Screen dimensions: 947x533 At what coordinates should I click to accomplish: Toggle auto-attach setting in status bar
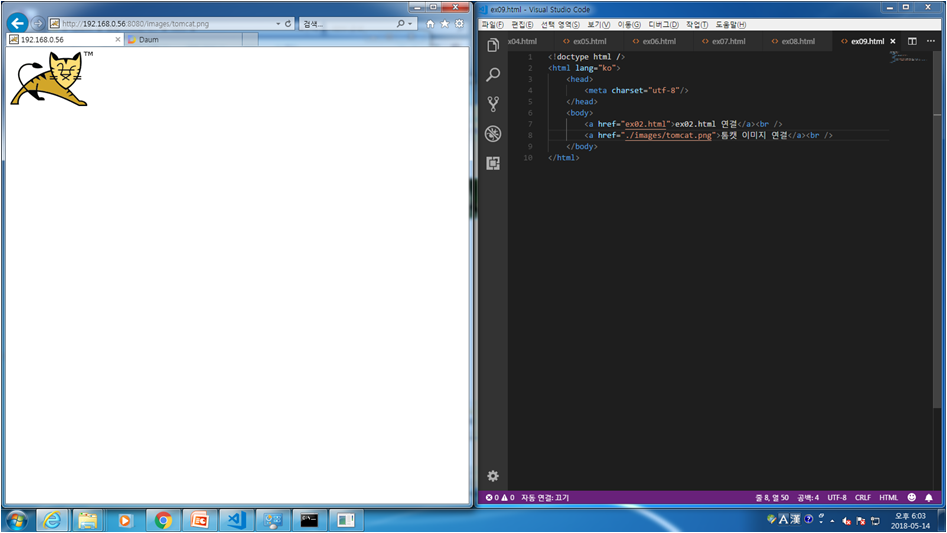click(x=545, y=497)
